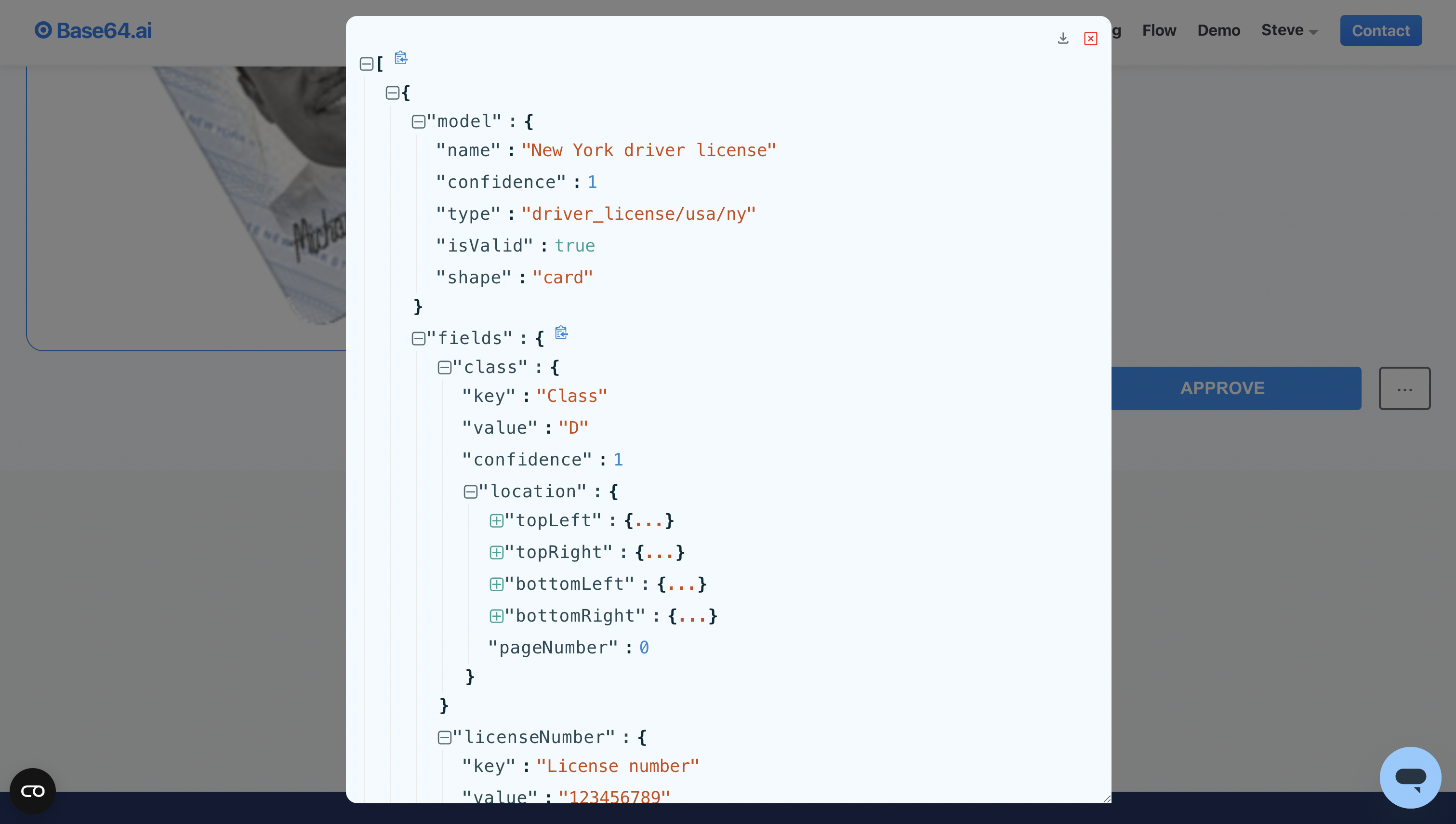Expand the topLeft location node
This screenshot has width=1456, height=824.
click(x=497, y=520)
